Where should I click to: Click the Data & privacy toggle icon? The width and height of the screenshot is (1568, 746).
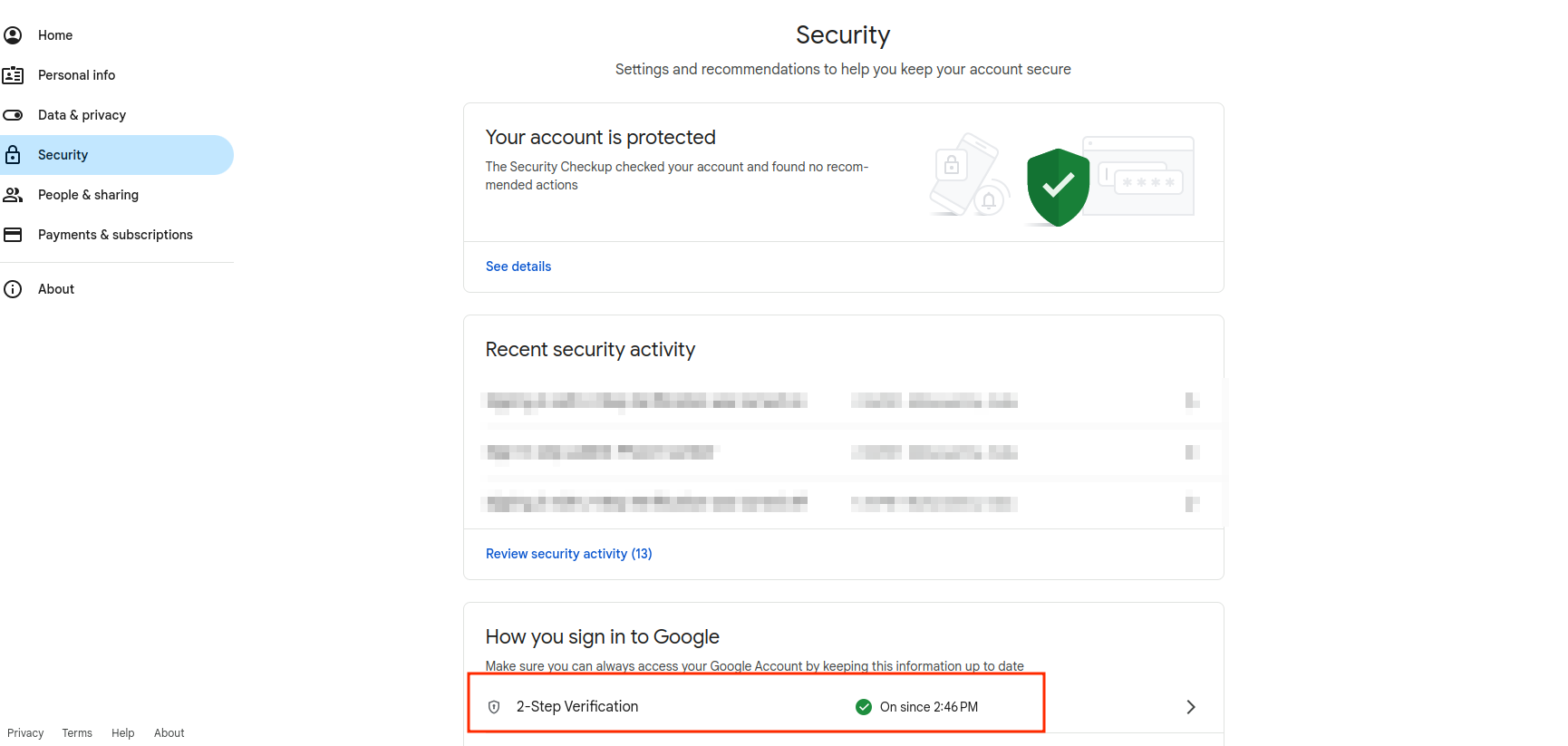(x=13, y=115)
